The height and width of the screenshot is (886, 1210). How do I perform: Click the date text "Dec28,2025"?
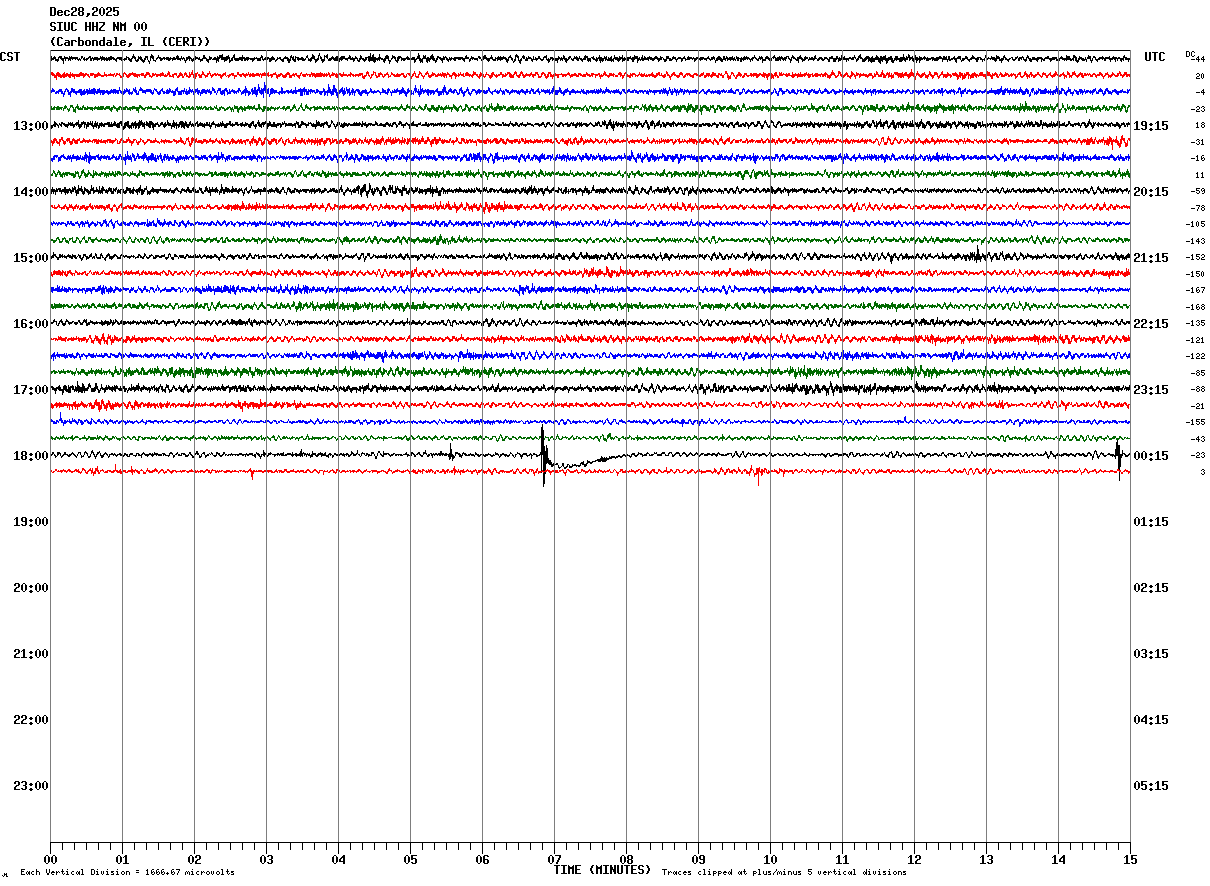pyautogui.click(x=84, y=12)
